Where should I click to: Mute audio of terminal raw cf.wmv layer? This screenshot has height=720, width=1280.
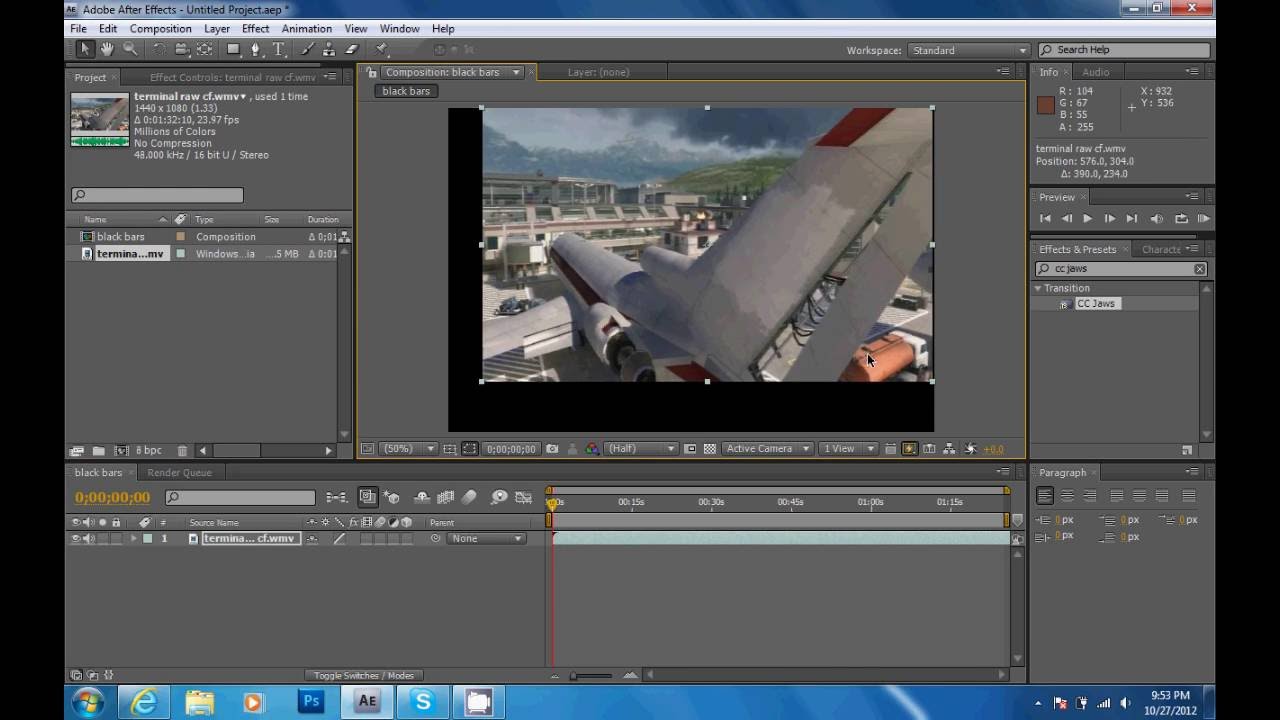(88, 539)
